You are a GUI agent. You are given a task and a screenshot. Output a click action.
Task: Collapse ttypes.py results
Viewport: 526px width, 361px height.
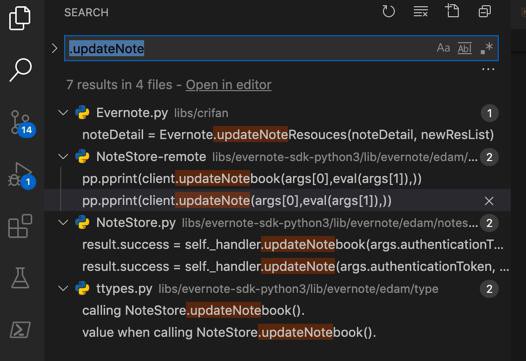(63, 289)
